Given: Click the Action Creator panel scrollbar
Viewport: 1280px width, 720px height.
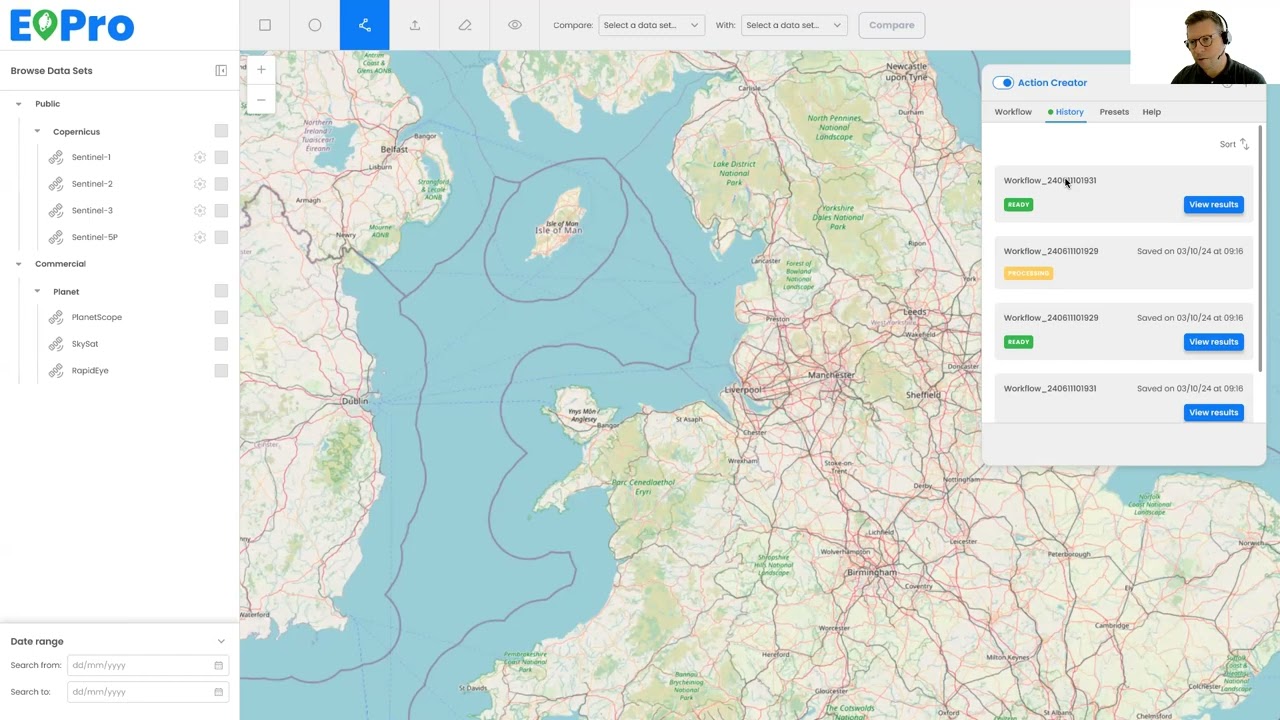Looking at the screenshot, I should point(1259,250).
